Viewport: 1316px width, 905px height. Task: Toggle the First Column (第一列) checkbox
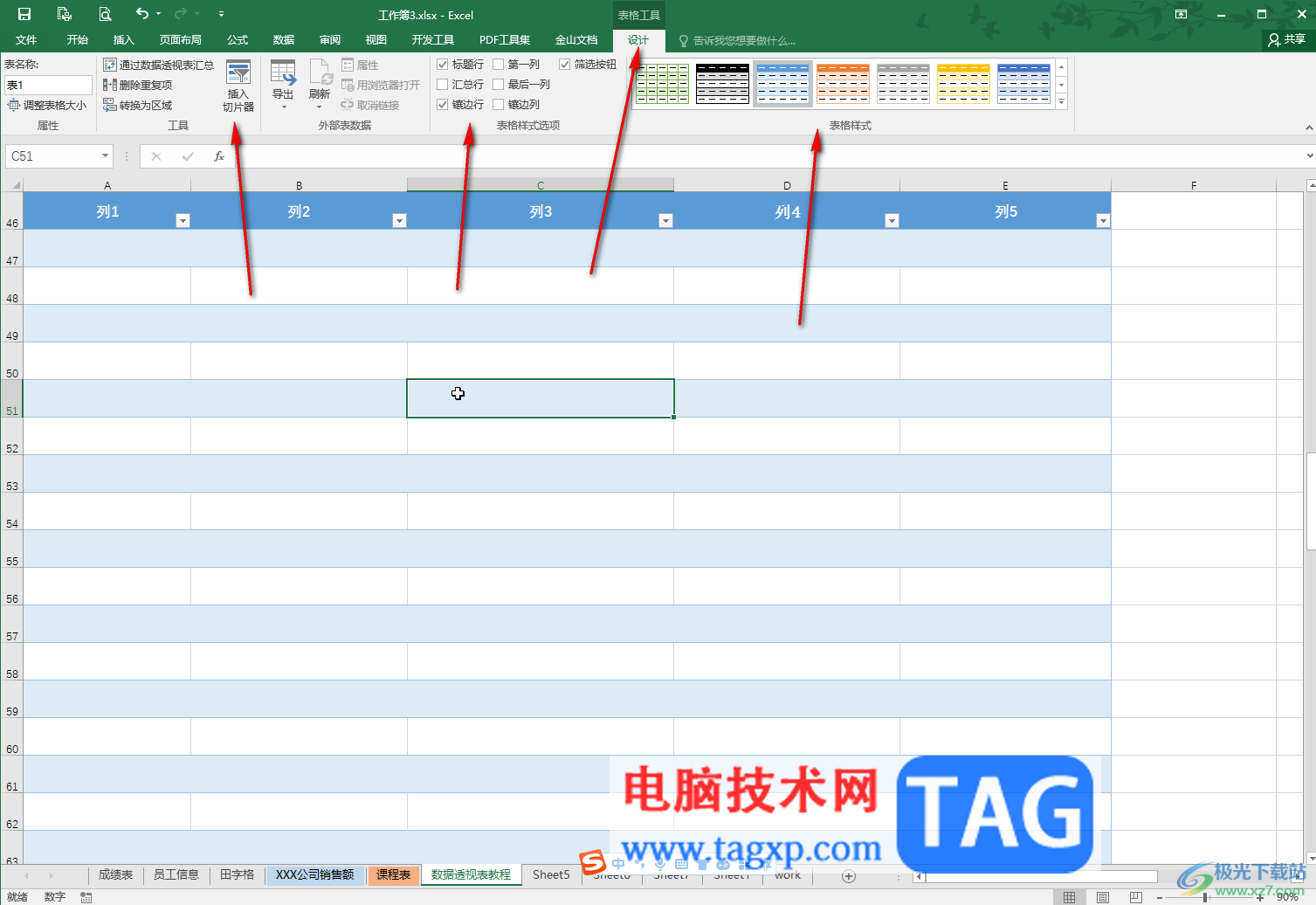499,64
